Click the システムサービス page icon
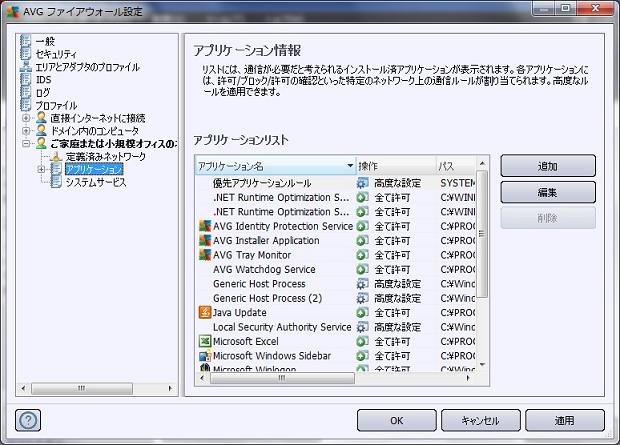Viewport: 620px width, 445px height. (x=56, y=182)
